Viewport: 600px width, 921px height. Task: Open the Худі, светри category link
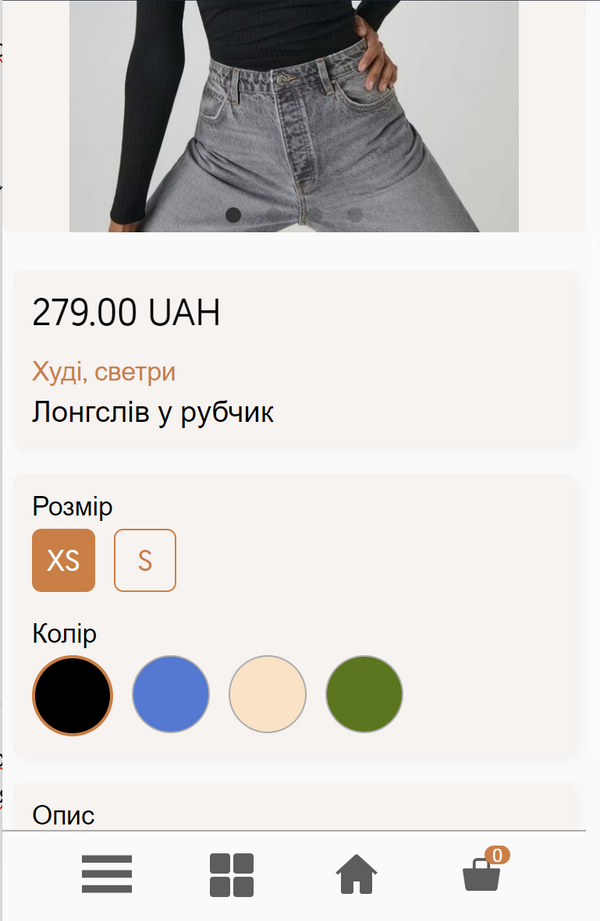103,372
